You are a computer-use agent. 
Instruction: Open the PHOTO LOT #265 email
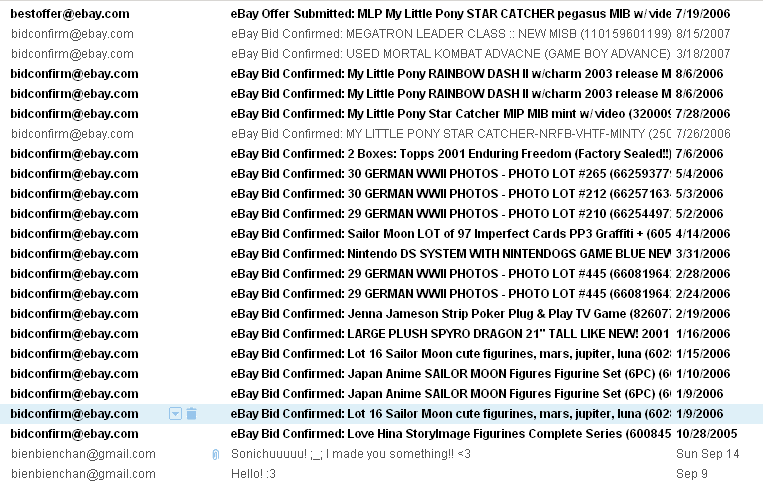451,174
